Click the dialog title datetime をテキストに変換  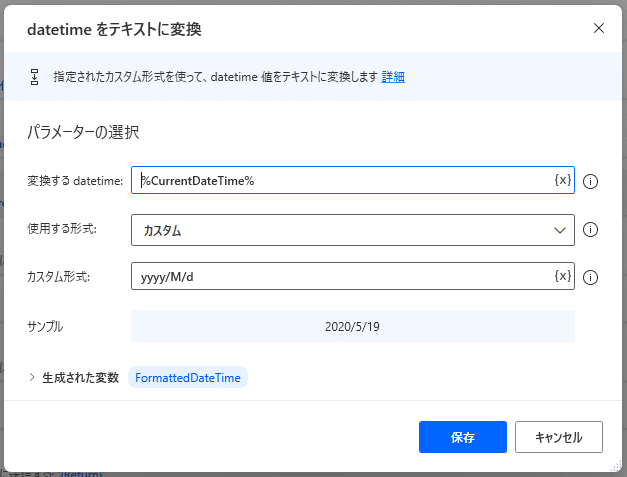pos(114,29)
